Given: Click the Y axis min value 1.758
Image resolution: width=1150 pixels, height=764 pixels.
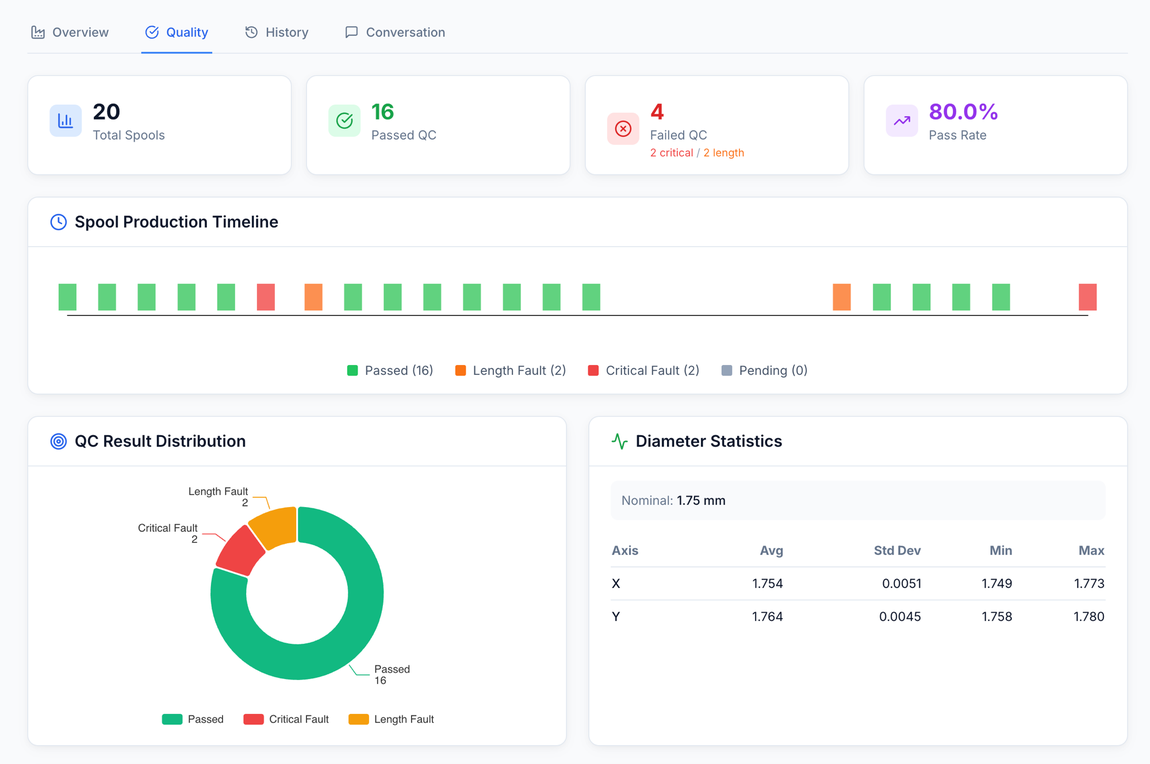Looking at the screenshot, I should coord(997,617).
